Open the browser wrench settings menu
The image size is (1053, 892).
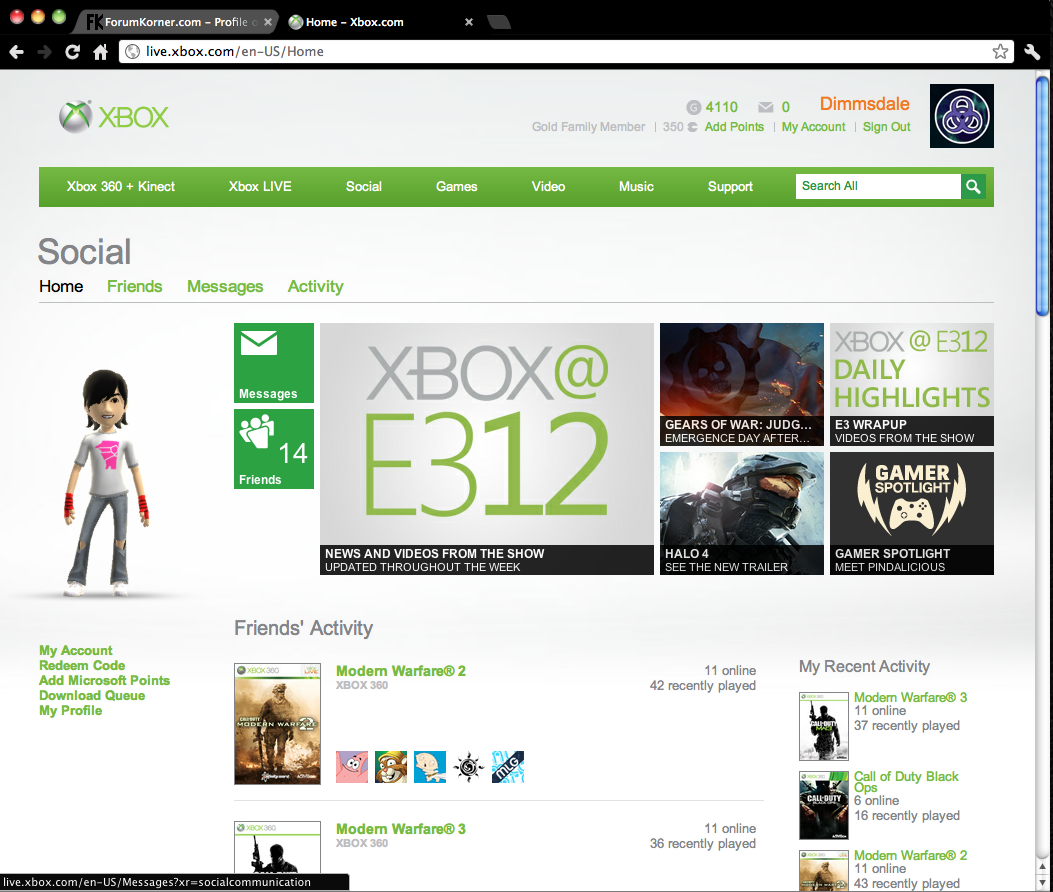pos(1032,52)
